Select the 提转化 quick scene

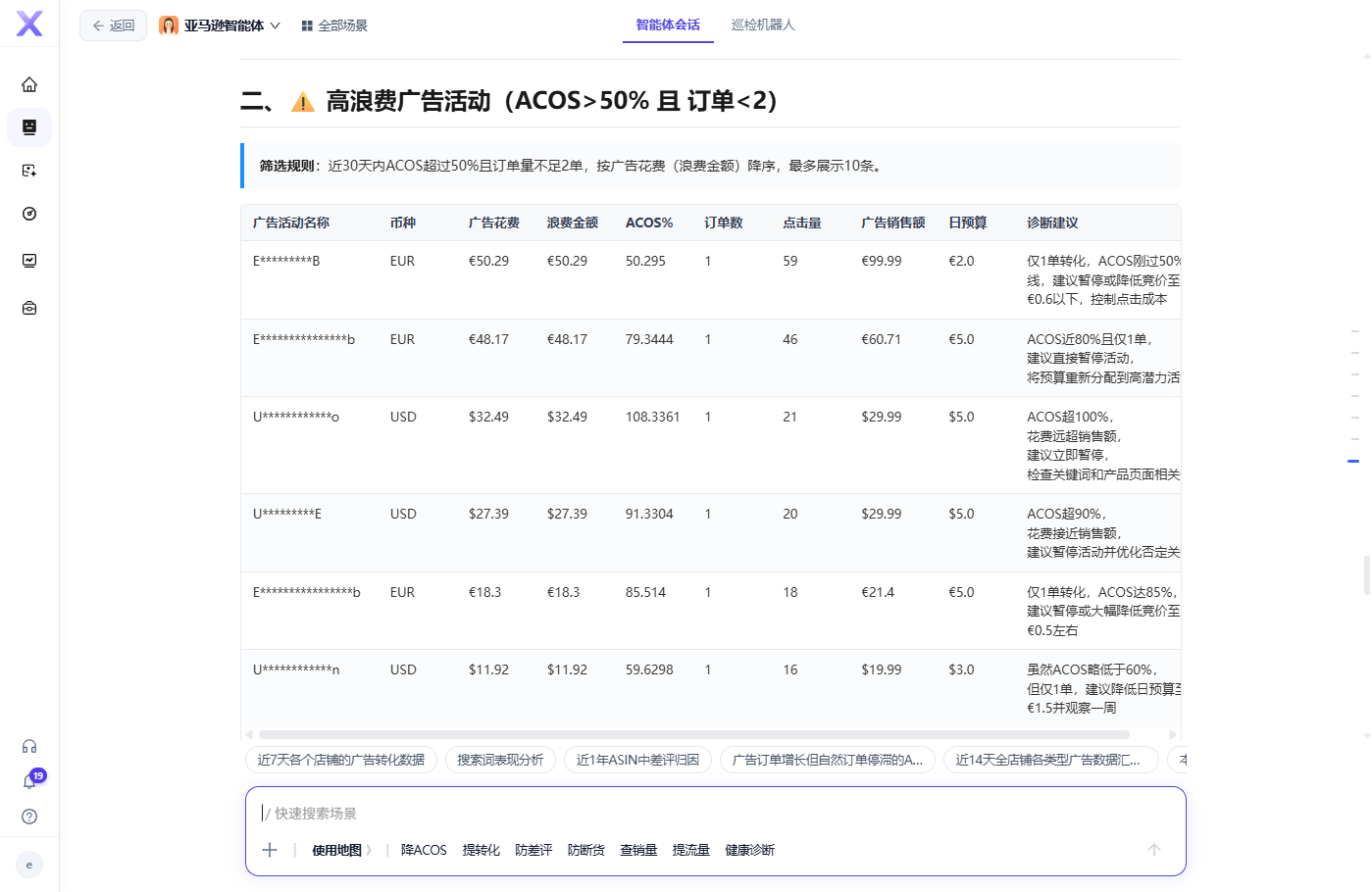pyautogui.click(x=481, y=850)
